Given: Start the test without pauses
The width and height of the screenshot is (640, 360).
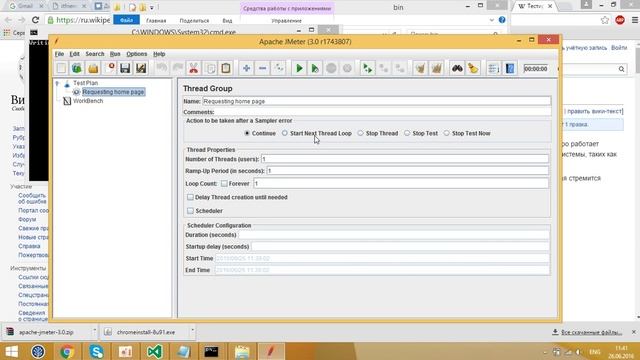Looking at the screenshot, I should [315, 68].
